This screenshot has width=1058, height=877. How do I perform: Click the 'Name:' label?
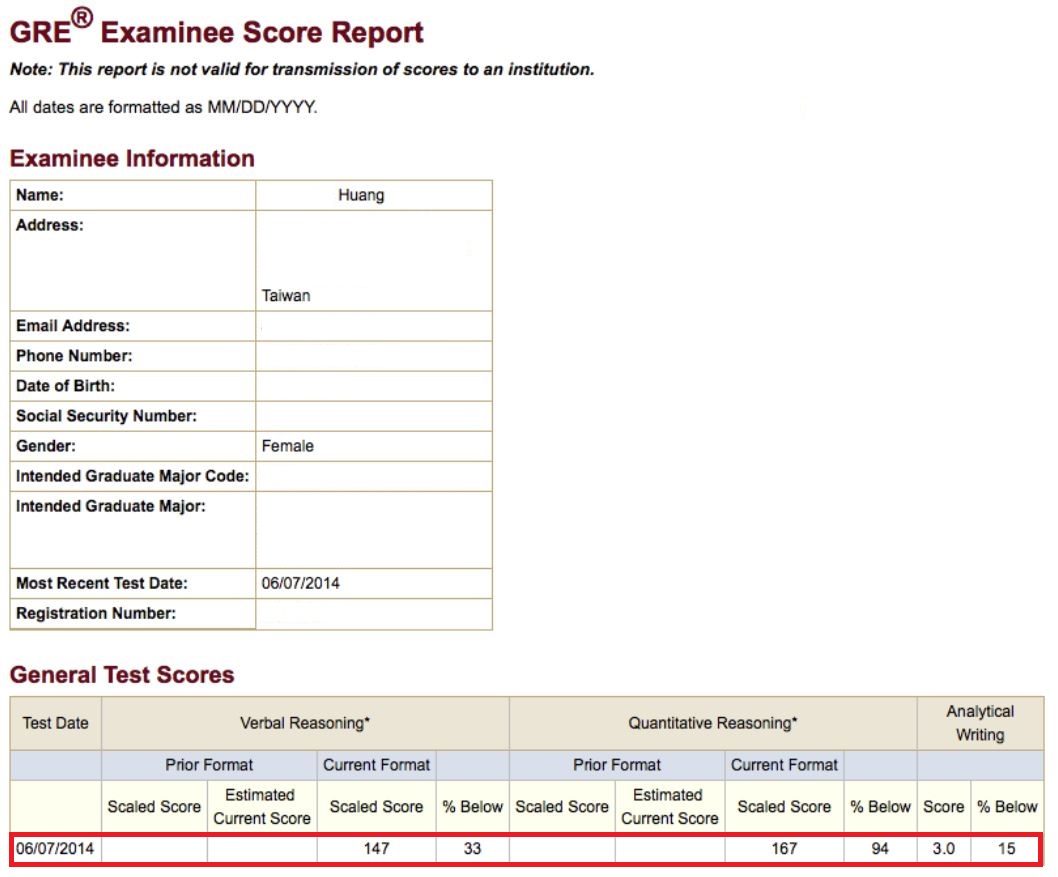[40, 195]
